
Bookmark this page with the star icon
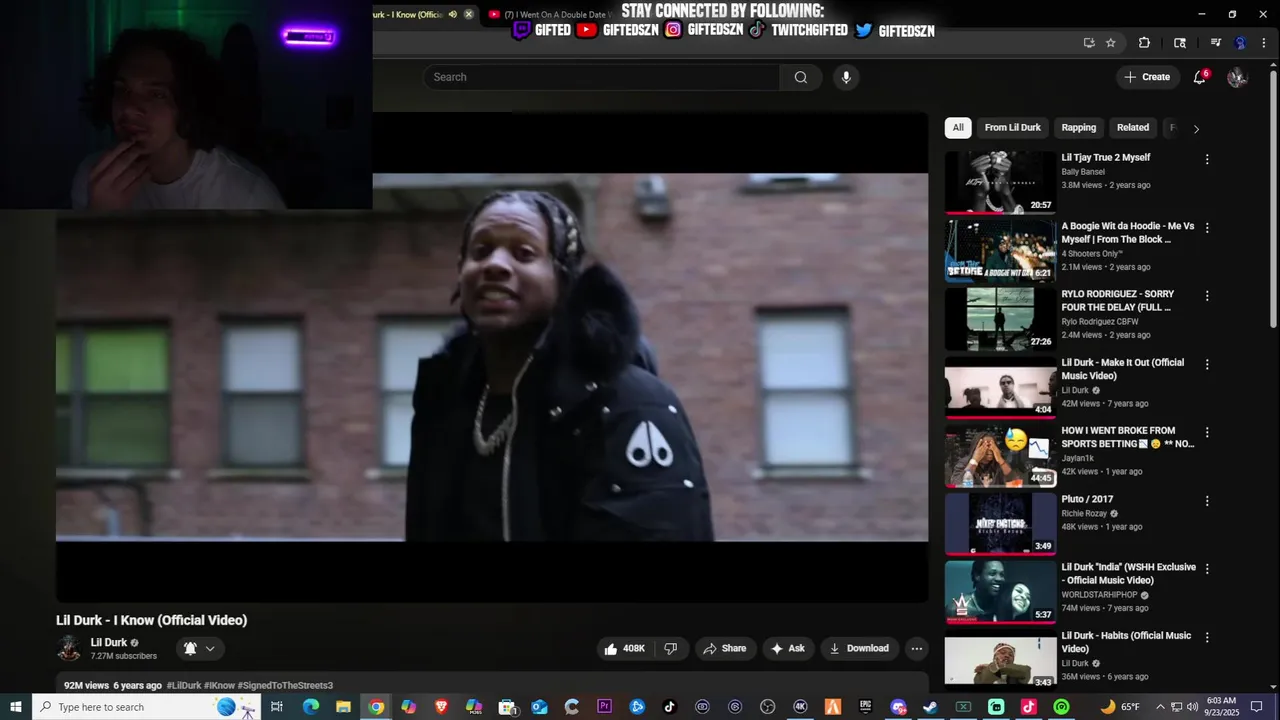(x=1110, y=43)
